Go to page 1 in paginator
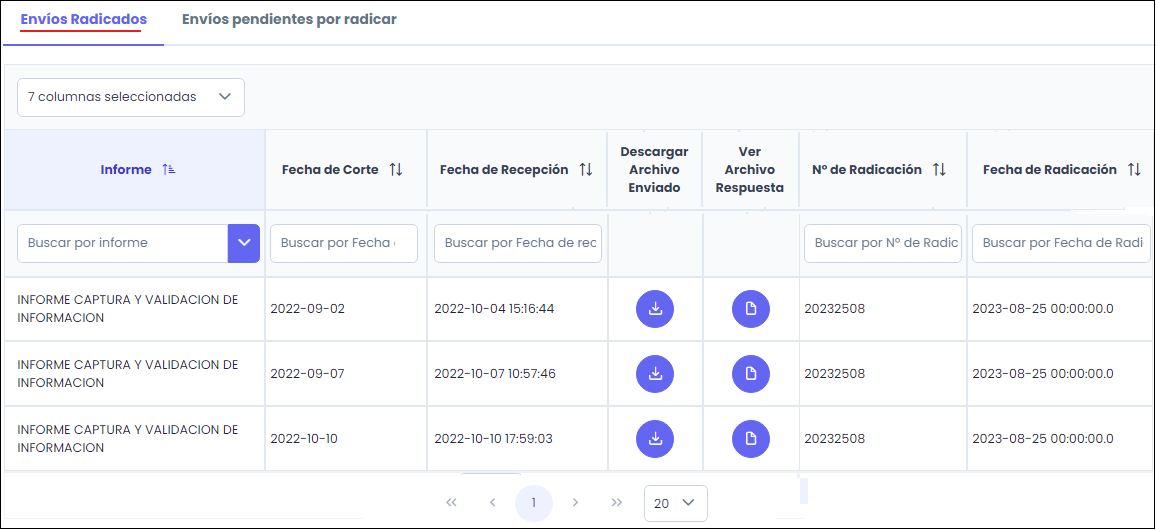Screen dimensions: 1156x530 point(534,503)
